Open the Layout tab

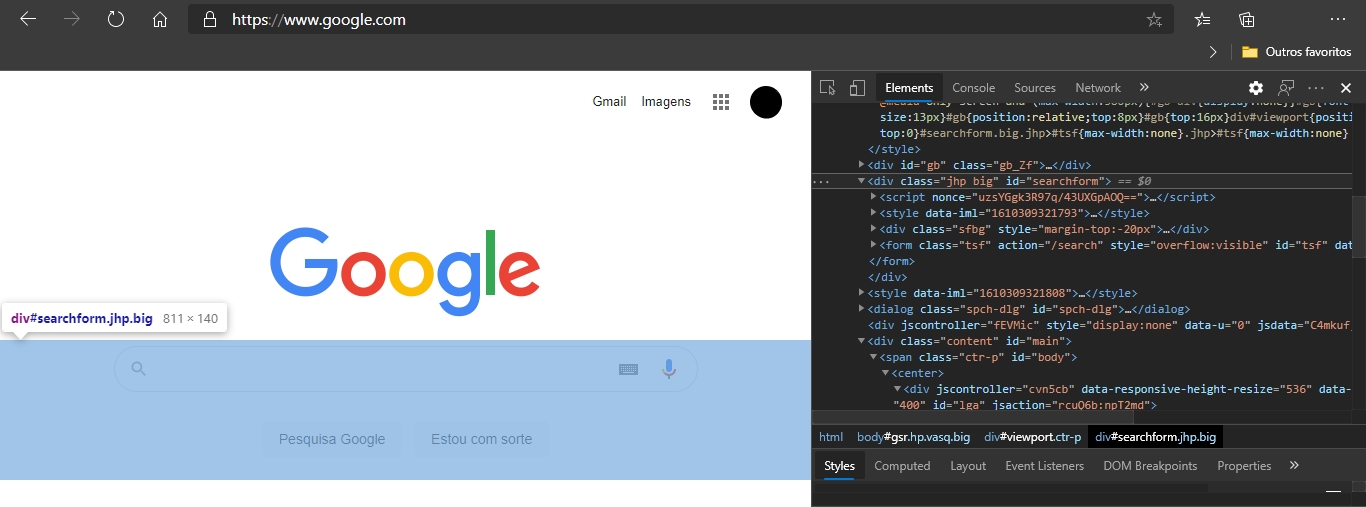pos(968,466)
